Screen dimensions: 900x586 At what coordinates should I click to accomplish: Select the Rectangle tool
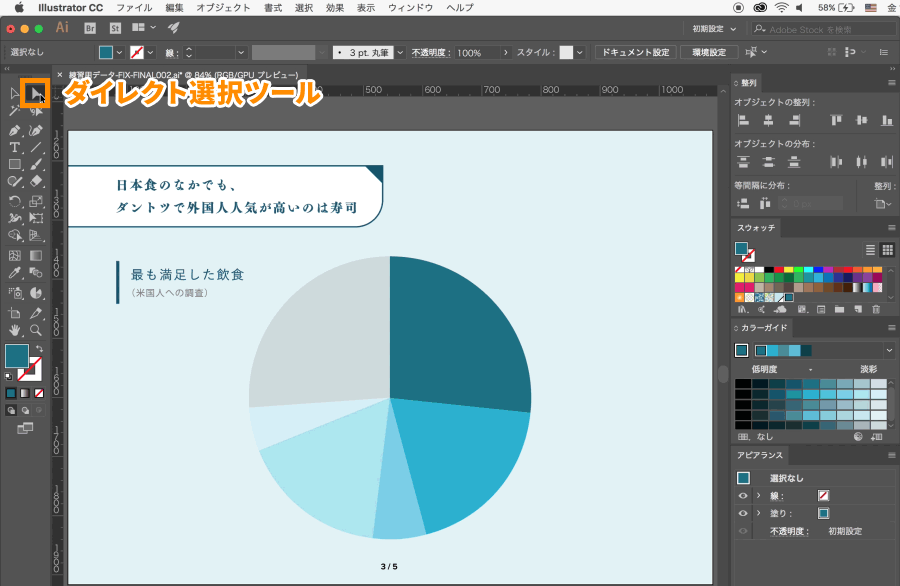click(x=17, y=163)
